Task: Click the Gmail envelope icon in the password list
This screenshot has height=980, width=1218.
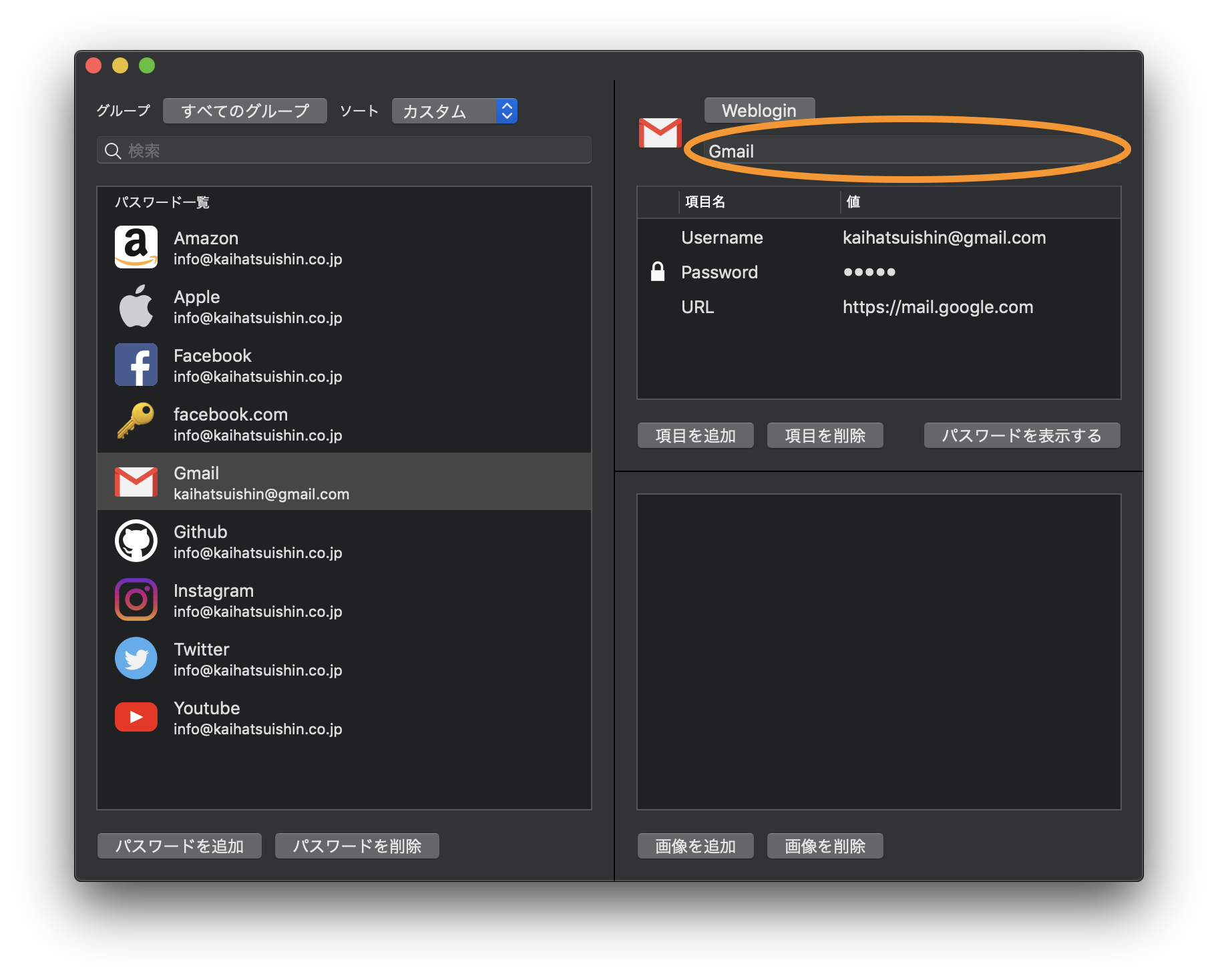Action: click(136, 482)
